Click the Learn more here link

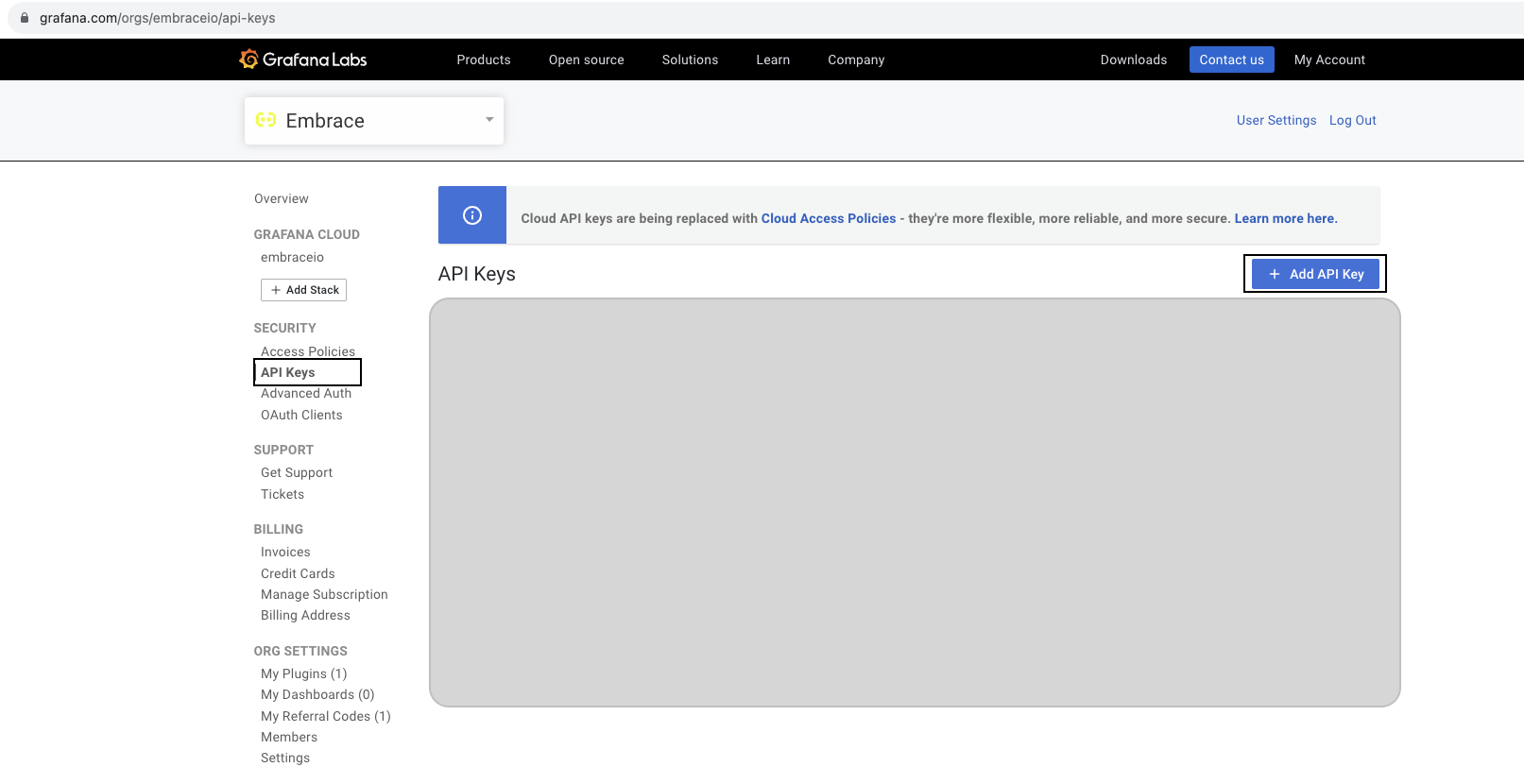click(1286, 218)
